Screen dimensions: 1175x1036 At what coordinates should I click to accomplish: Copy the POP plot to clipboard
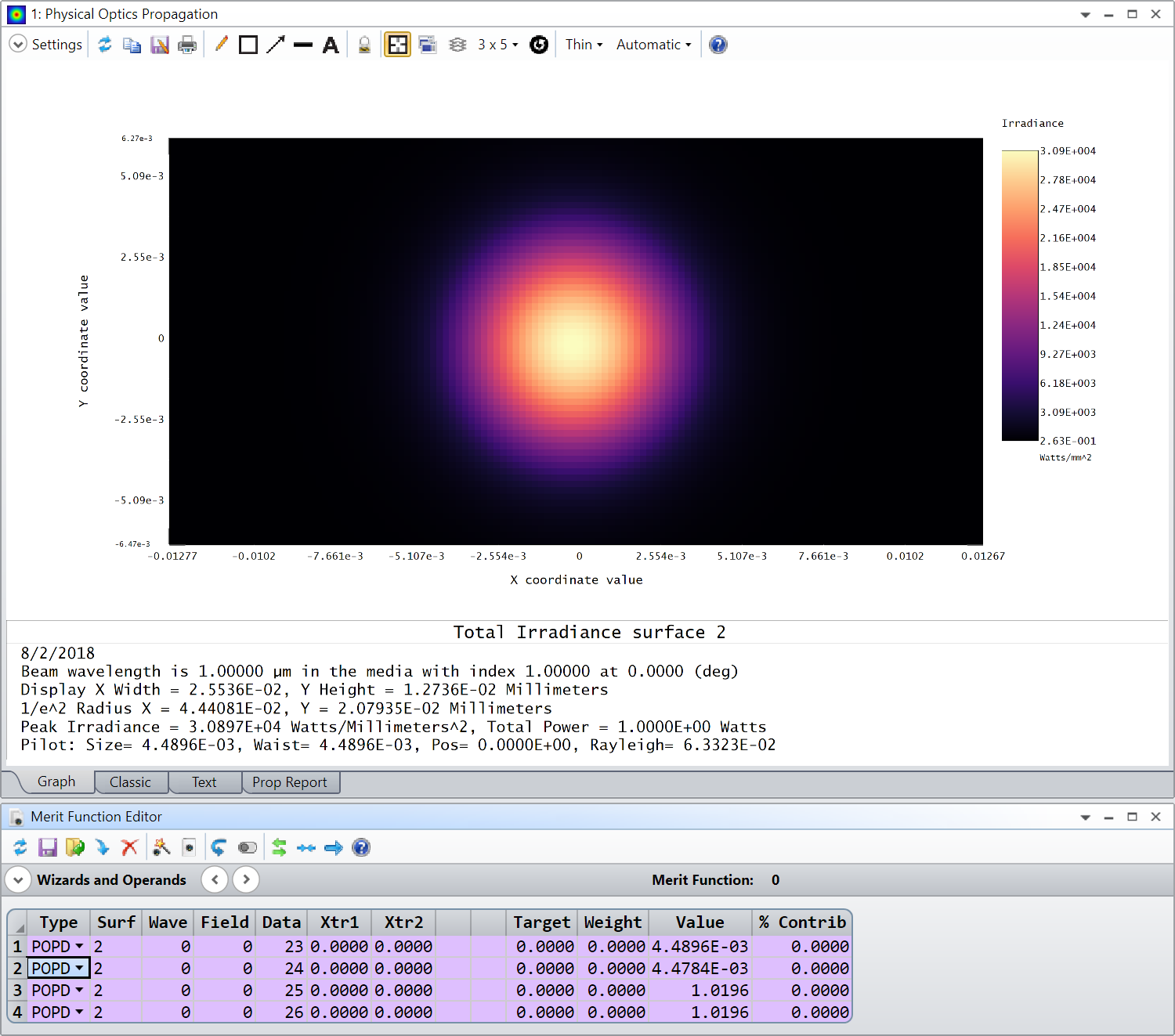point(132,45)
